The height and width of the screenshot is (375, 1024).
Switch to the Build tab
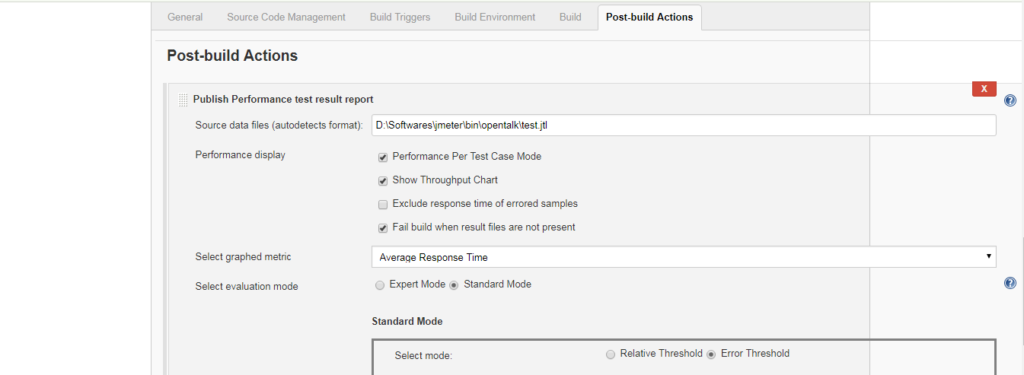point(570,18)
